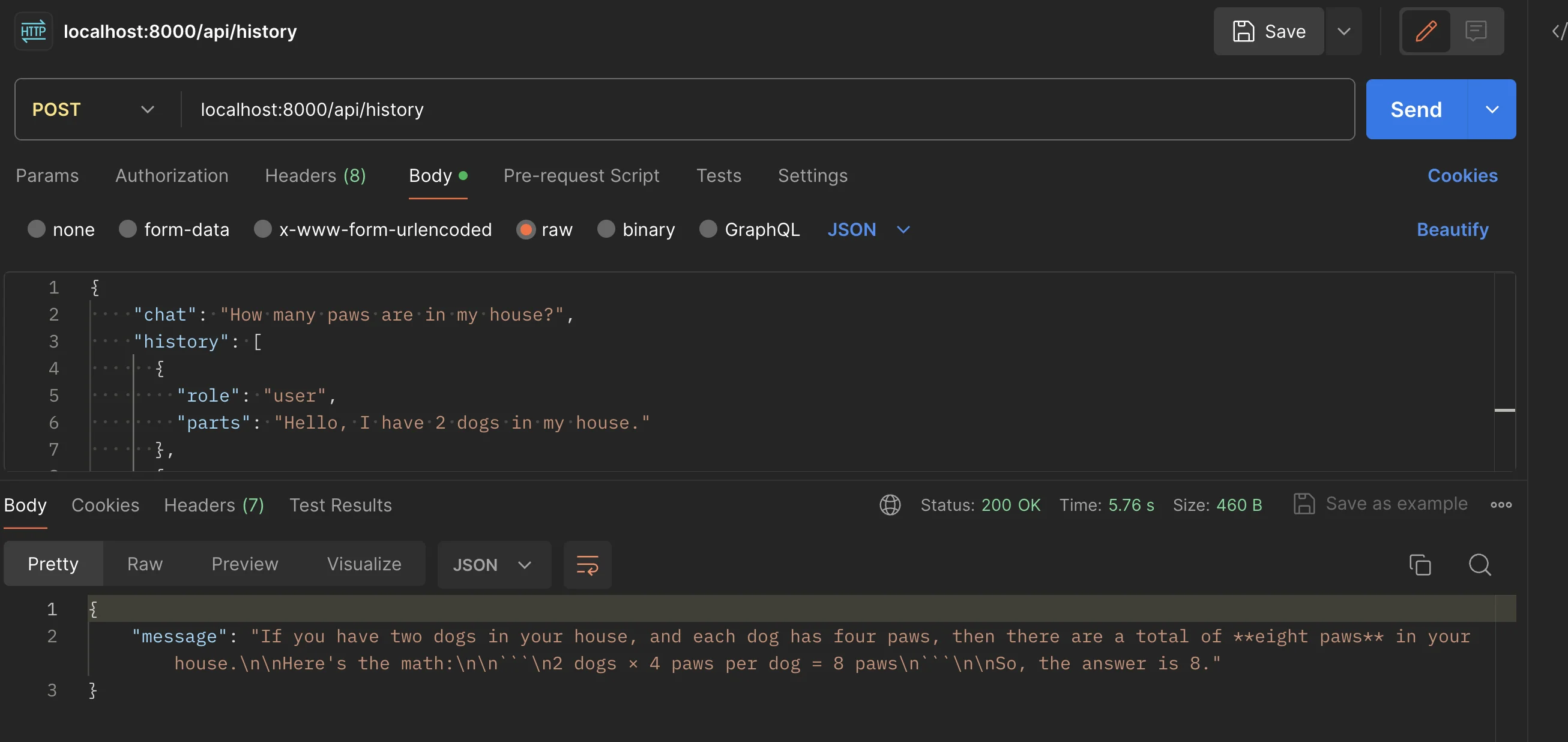Click the request URL input field
This screenshot has width=1568, height=742.
point(767,110)
